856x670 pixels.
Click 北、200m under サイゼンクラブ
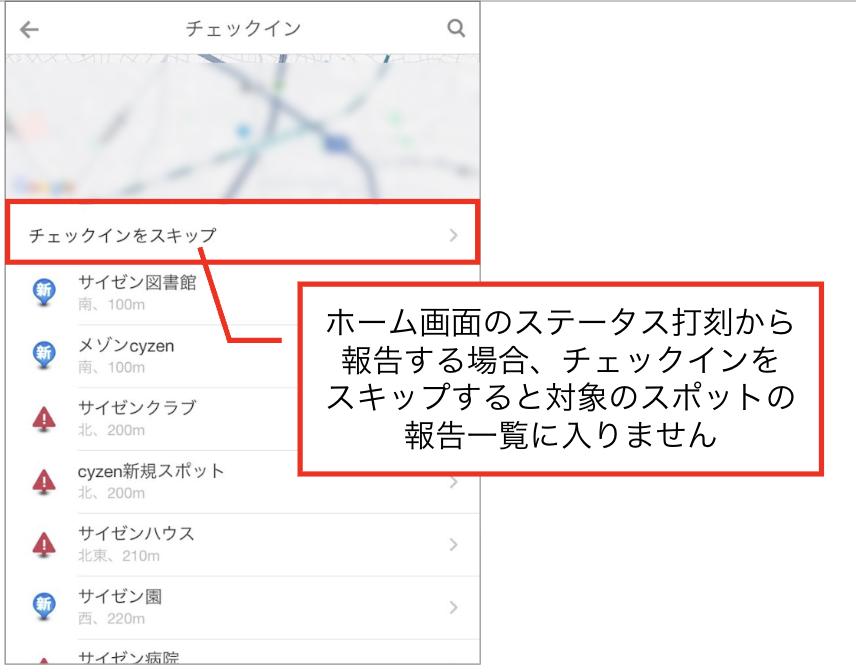tap(111, 430)
